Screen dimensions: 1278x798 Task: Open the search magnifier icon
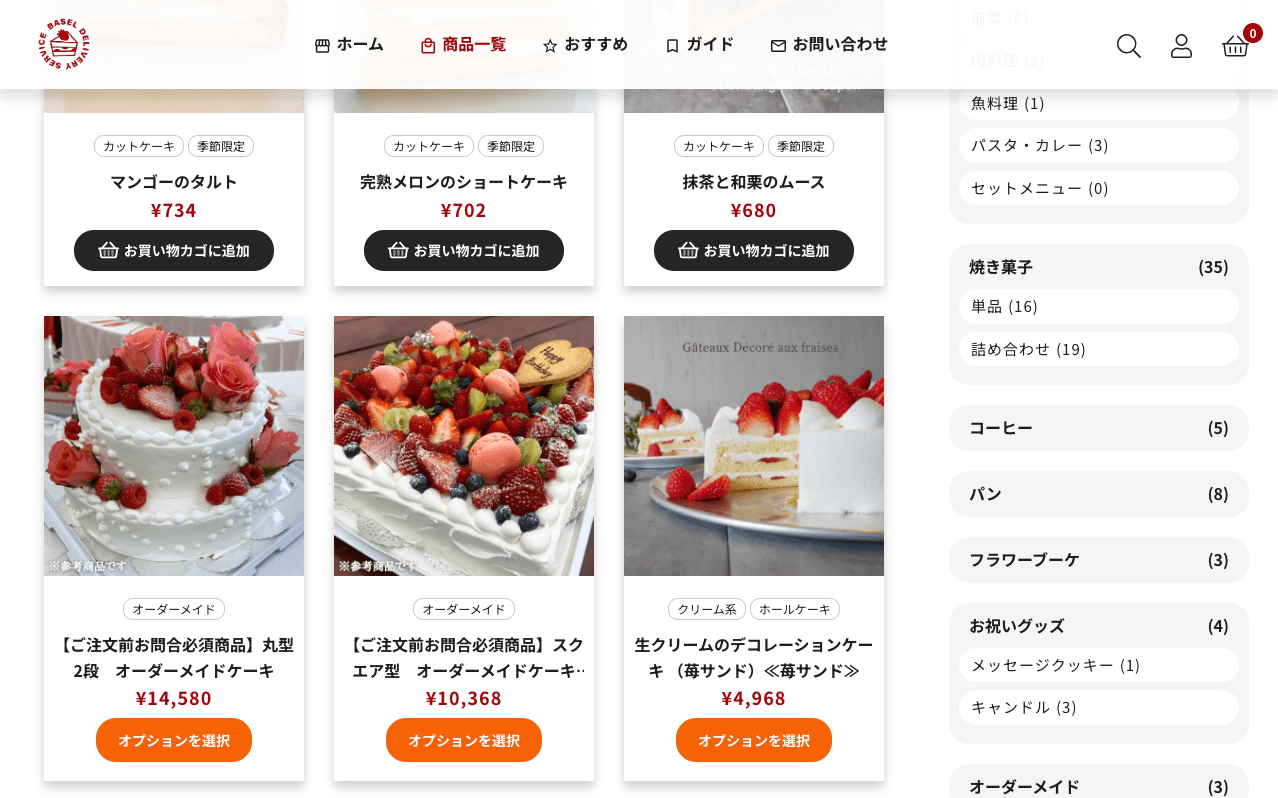click(1129, 46)
